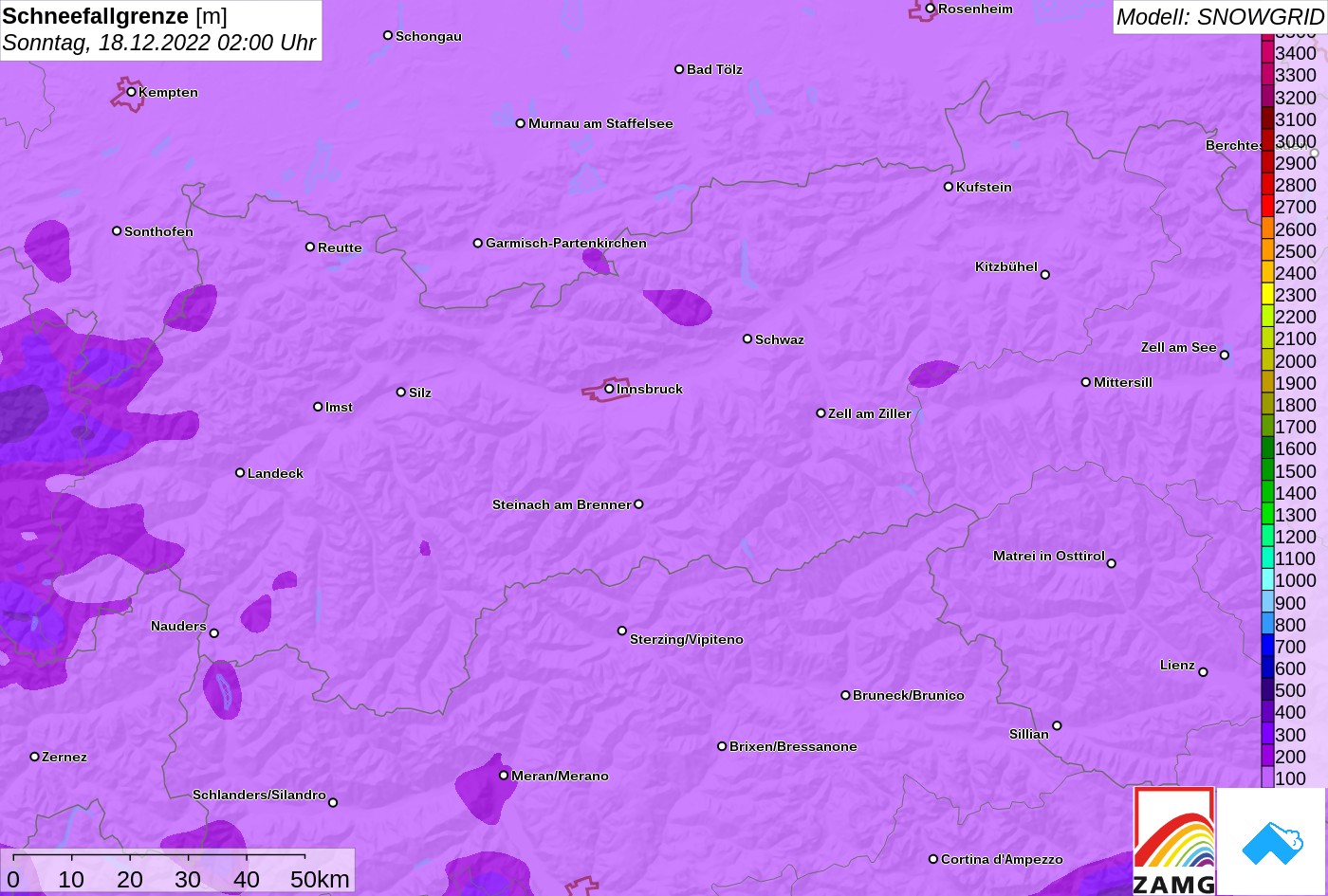Click the Landeck label
The width and height of the screenshot is (1328, 896).
pyautogui.click(x=275, y=473)
